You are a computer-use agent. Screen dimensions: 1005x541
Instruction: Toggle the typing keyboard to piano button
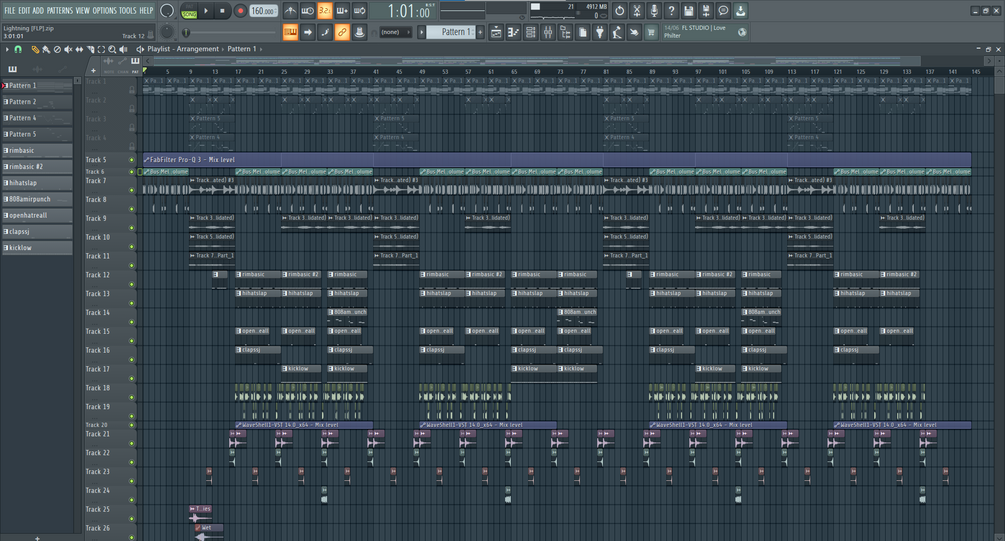[290, 32]
